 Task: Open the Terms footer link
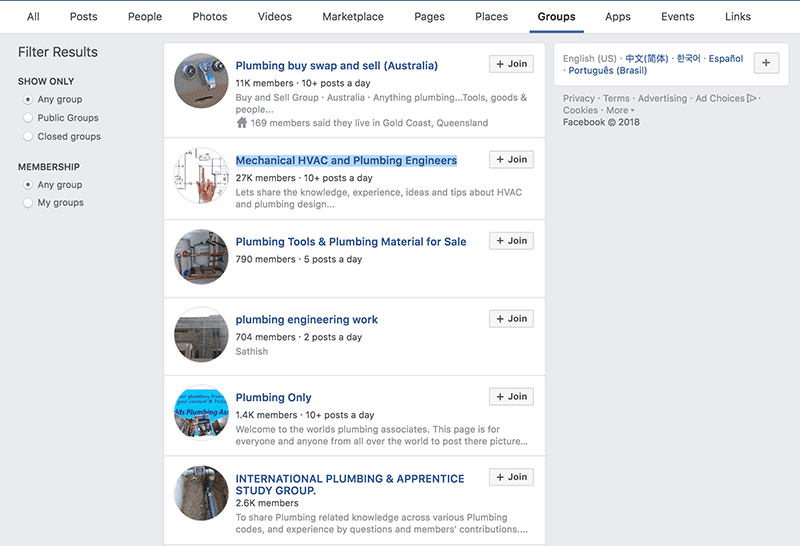point(616,98)
